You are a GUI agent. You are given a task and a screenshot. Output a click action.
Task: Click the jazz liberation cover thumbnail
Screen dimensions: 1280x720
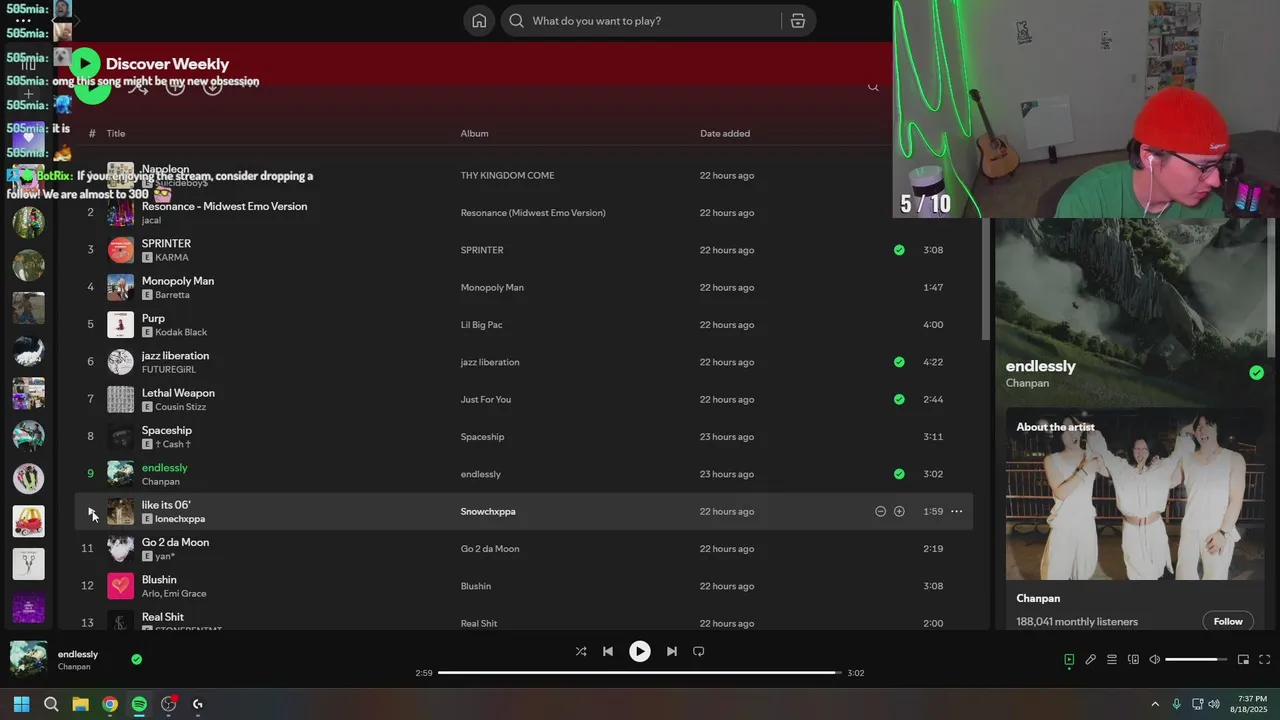click(x=120, y=362)
